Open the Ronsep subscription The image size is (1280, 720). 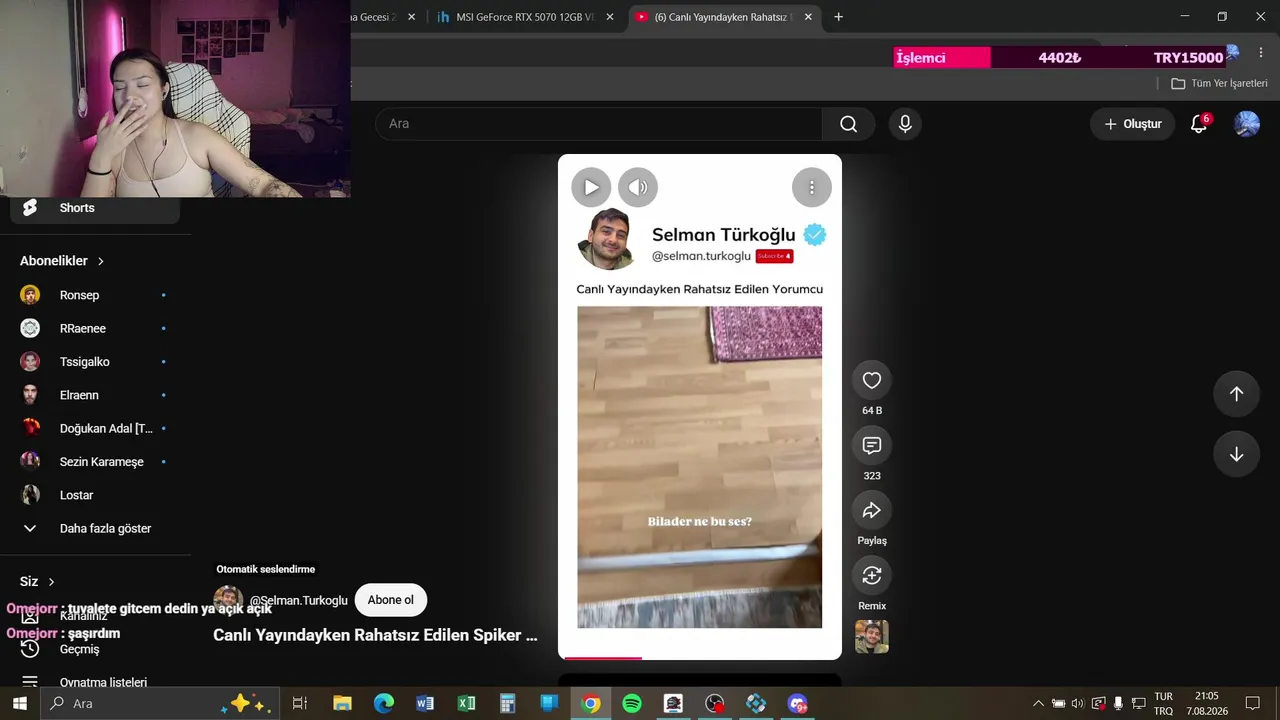95,295
